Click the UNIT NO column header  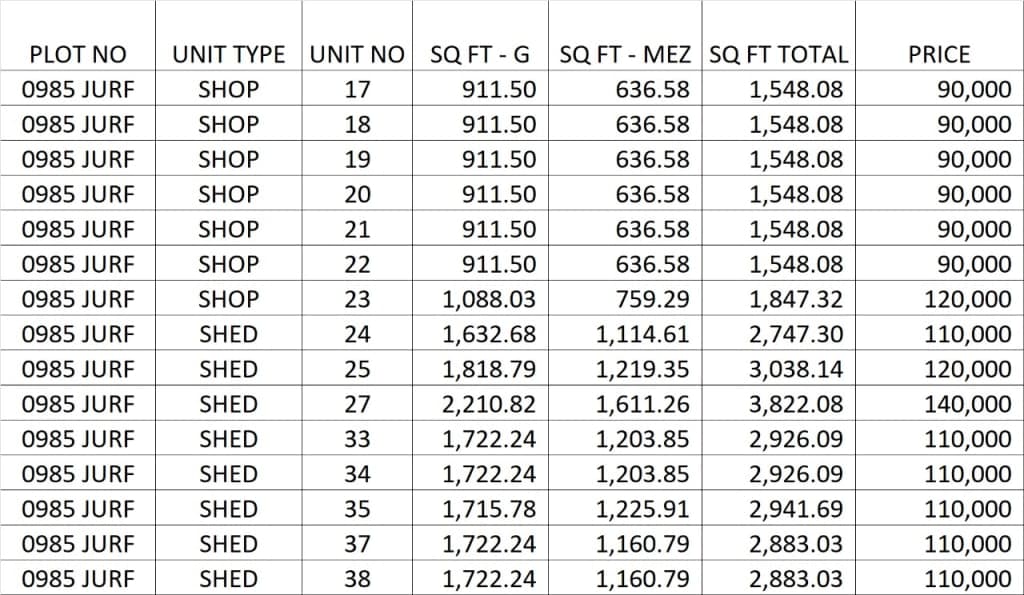point(357,54)
